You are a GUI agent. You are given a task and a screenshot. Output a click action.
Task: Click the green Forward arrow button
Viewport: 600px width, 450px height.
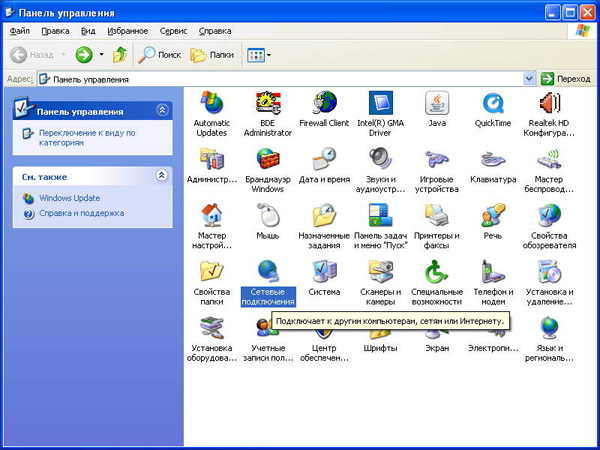tap(84, 55)
